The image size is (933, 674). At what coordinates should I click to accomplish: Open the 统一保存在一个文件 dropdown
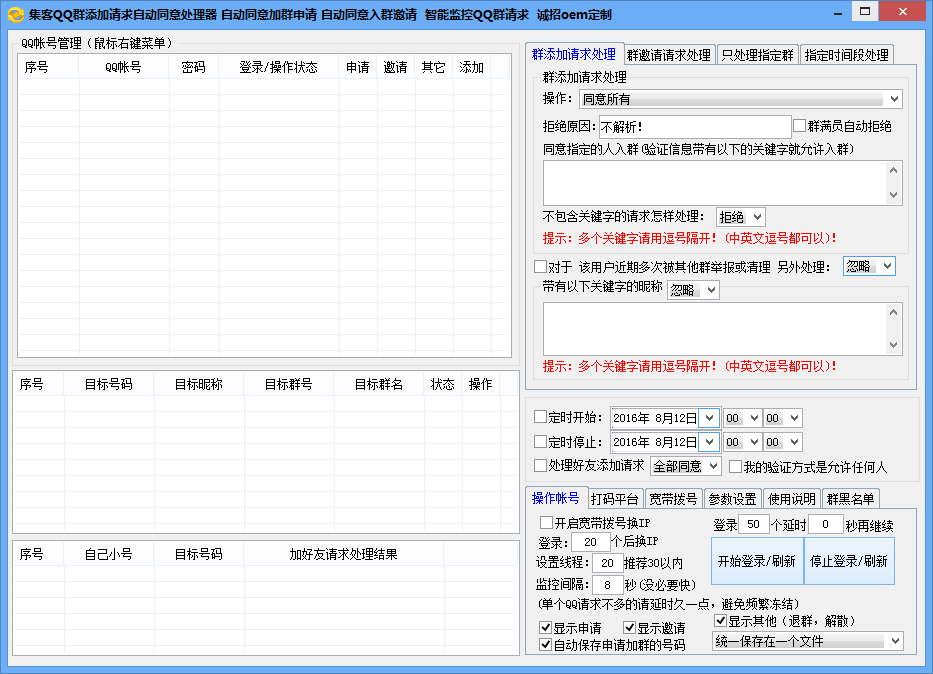click(x=807, y=641)
